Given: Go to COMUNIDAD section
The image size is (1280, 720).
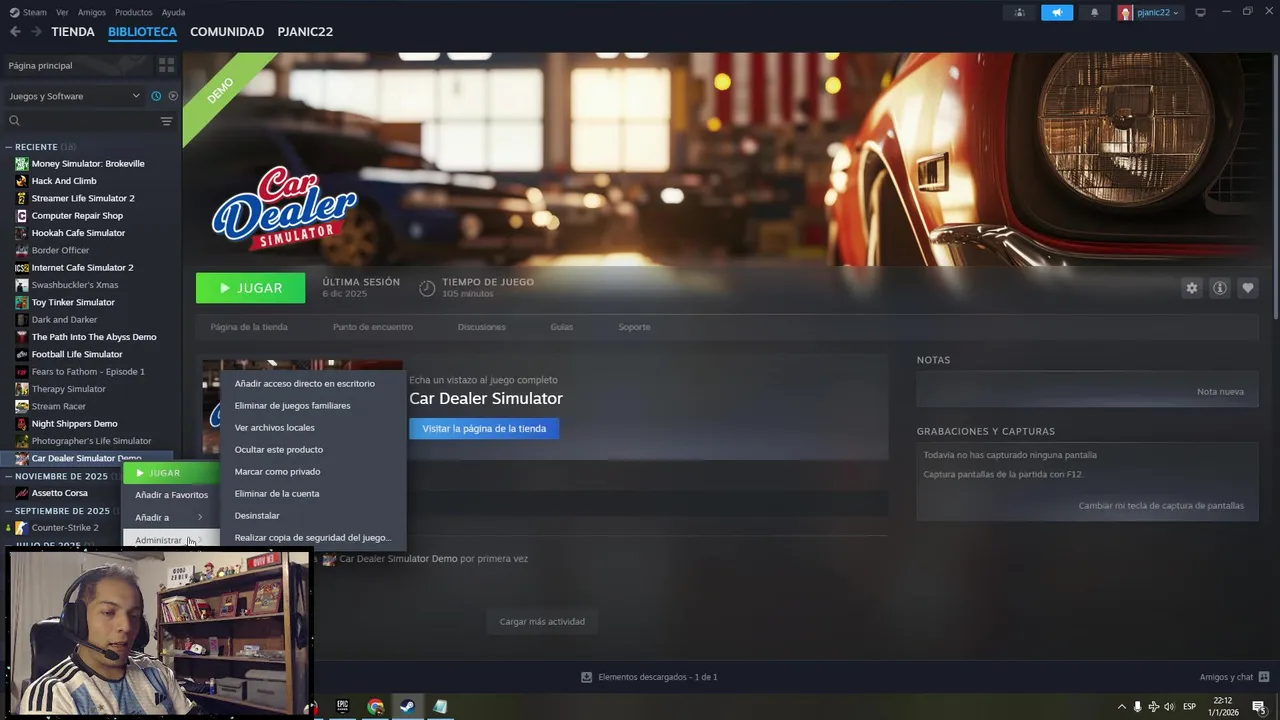Looking at the screenshot, I should [227, 32].
